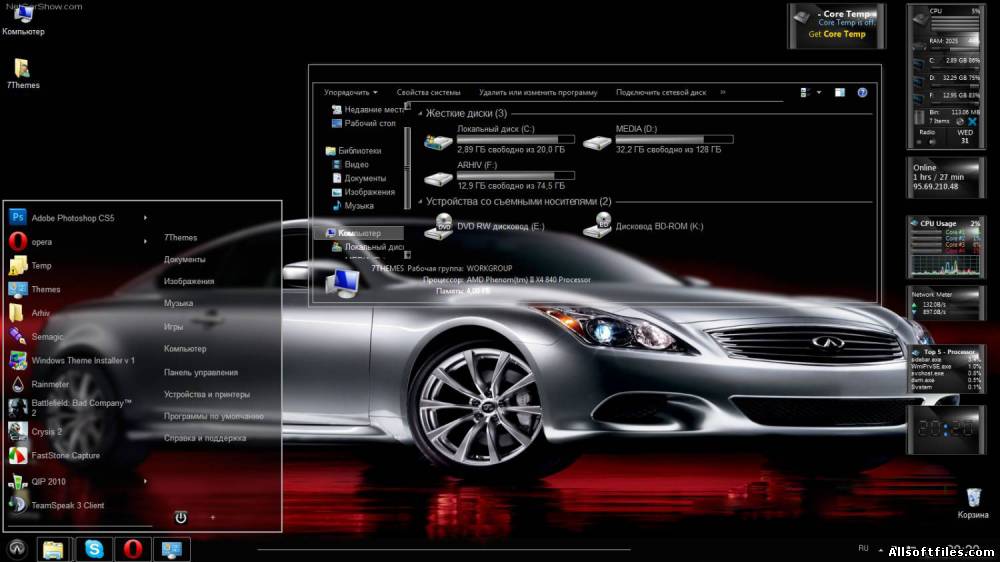Launch Crysis 2 from Start menu
This screenshot has width=1000, height=562.
point(47,431)
